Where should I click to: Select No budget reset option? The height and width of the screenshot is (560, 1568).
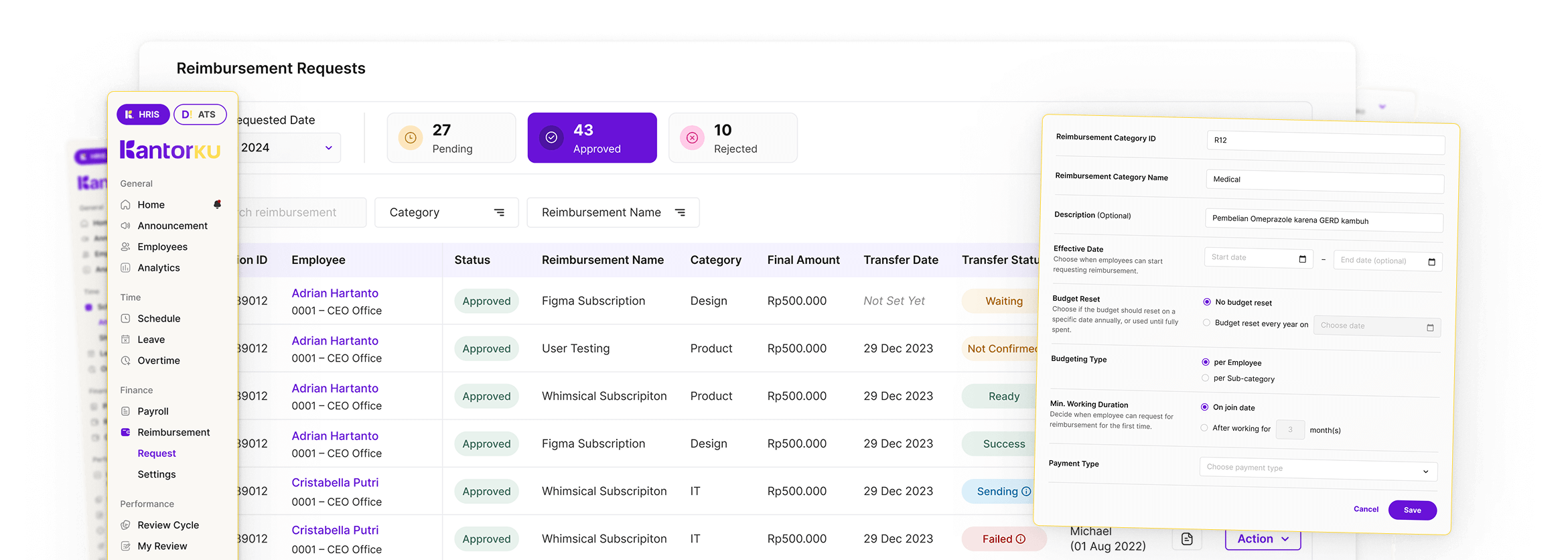pyautogui.click(x=1207, y=302)
